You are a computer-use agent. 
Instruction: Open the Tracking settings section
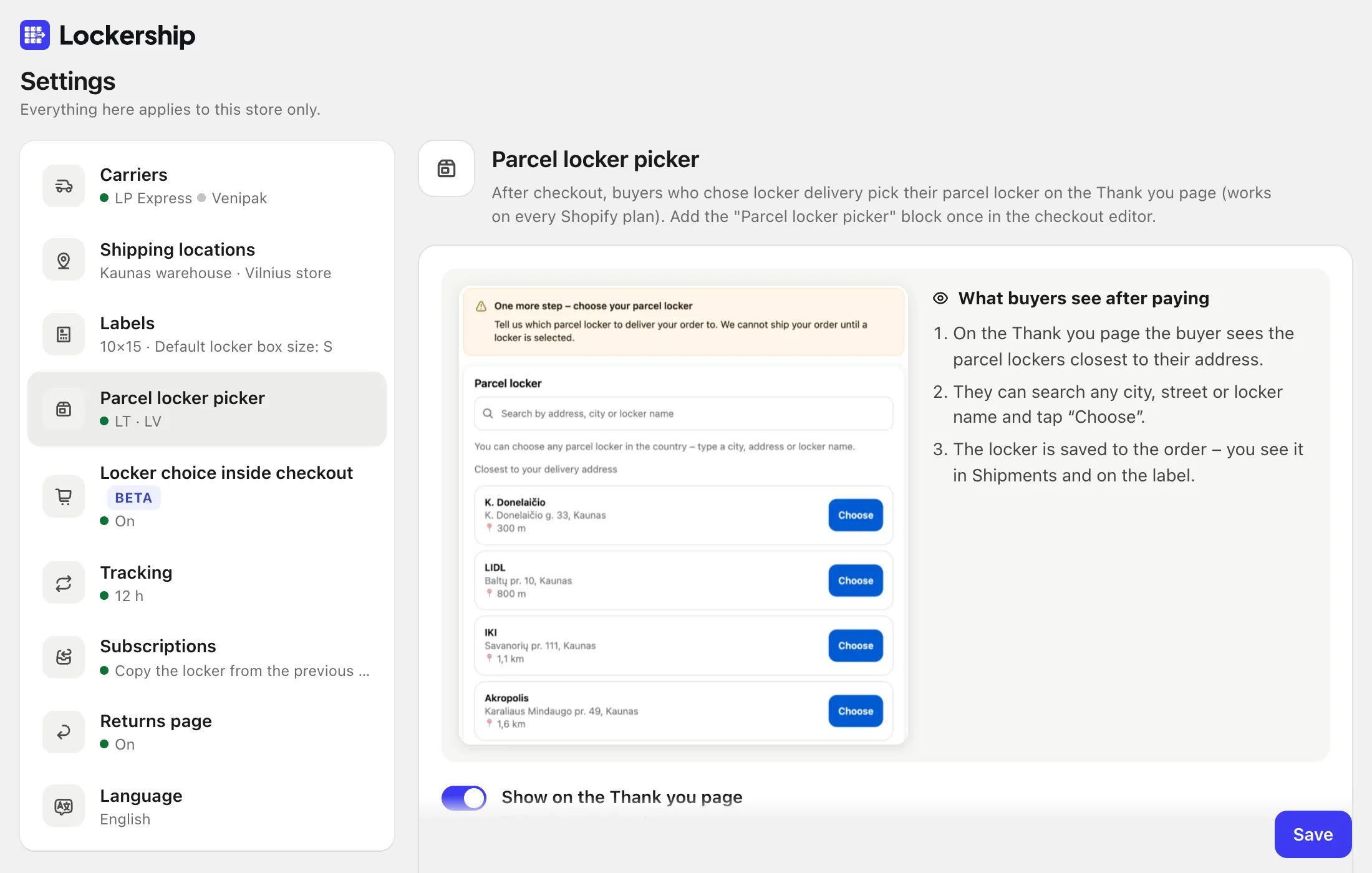207,584
